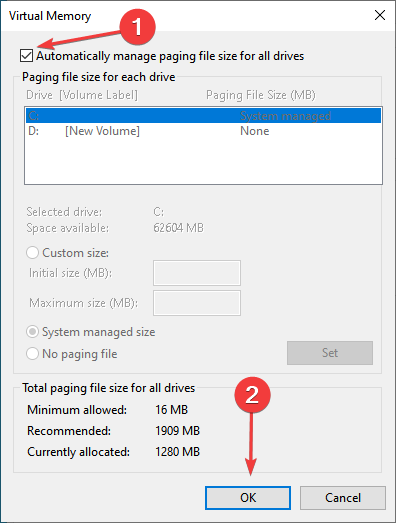Click the Virtual Memory title bar text
396x523 pixels.
(x=50, y=16)
